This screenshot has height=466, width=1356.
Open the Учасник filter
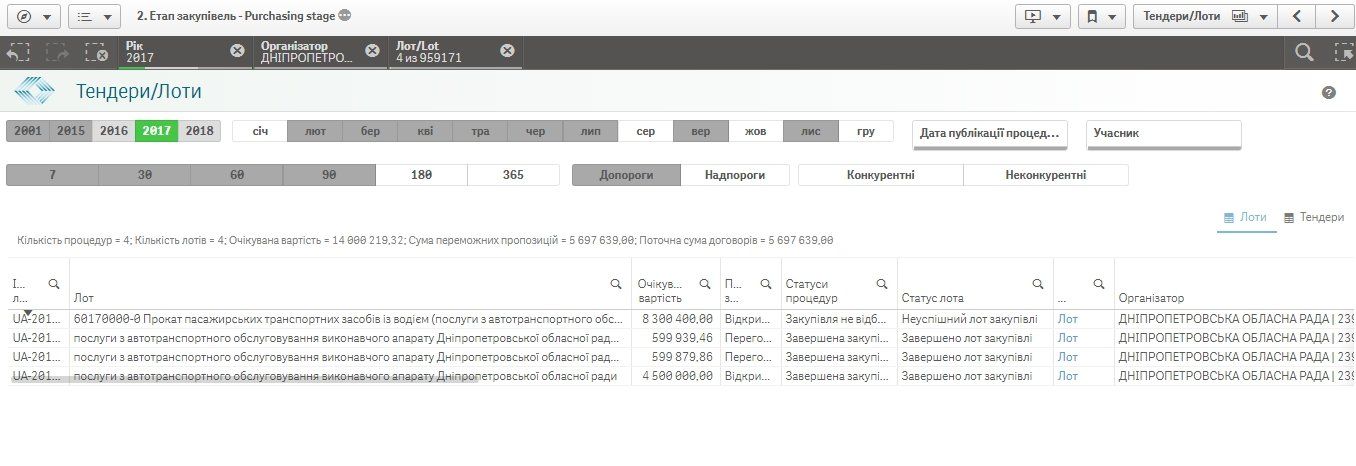1163,133
